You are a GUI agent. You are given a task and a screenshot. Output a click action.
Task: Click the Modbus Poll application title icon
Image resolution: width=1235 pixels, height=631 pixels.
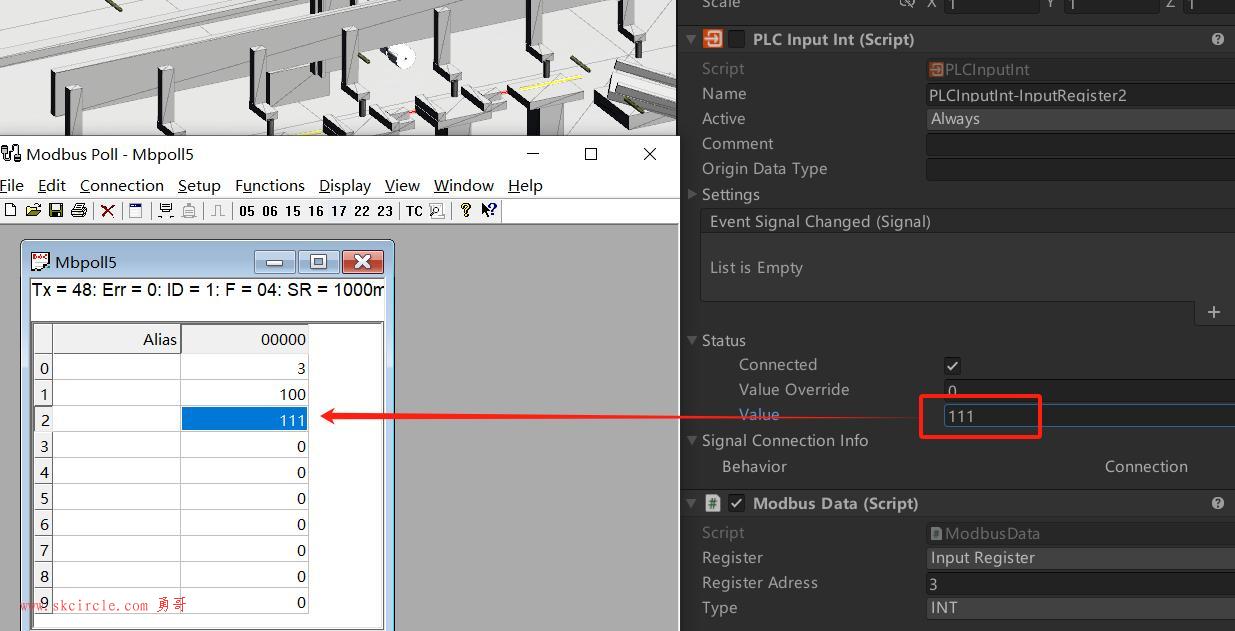tap(11, 153)
